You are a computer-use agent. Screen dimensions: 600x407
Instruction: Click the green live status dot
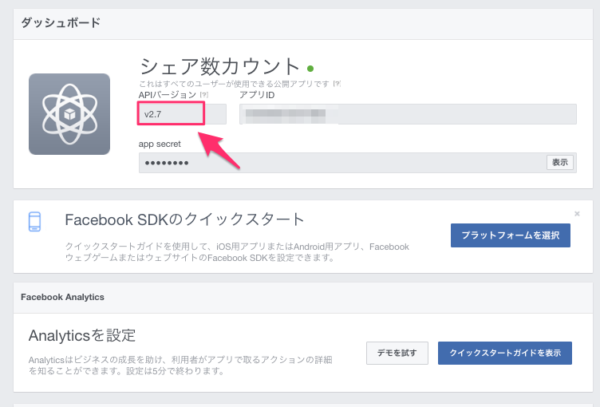coord(310,69)
